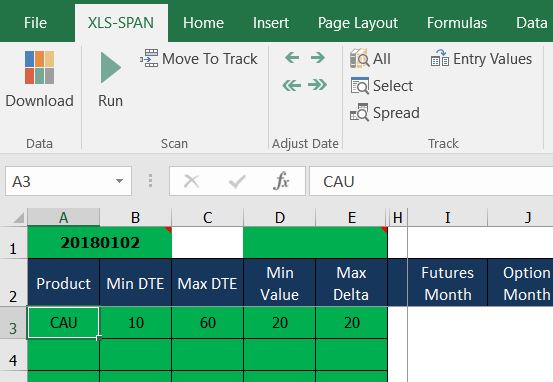The image size is (553, 382).
Task: Click single left arrow in Adjust Date
Action: (292, 57)
